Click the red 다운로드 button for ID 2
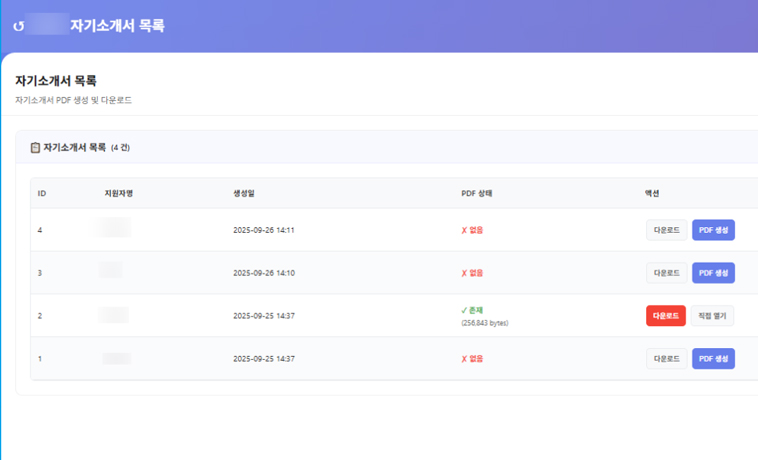The image size is (758, 460). click(x=665, y=316)
